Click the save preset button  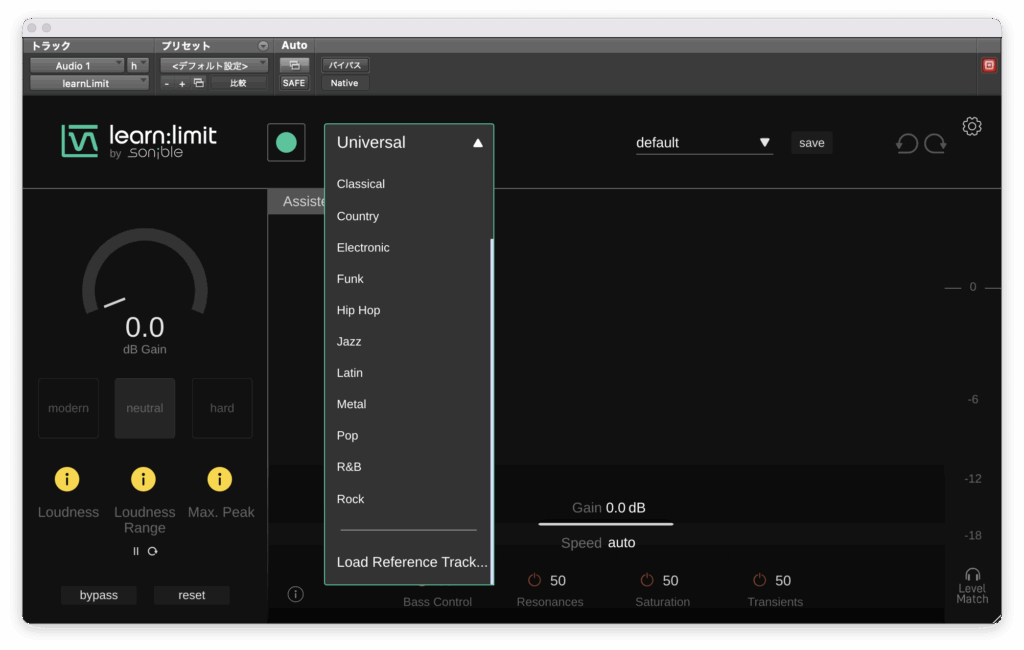pyautogui.click(x=811, y=142)
